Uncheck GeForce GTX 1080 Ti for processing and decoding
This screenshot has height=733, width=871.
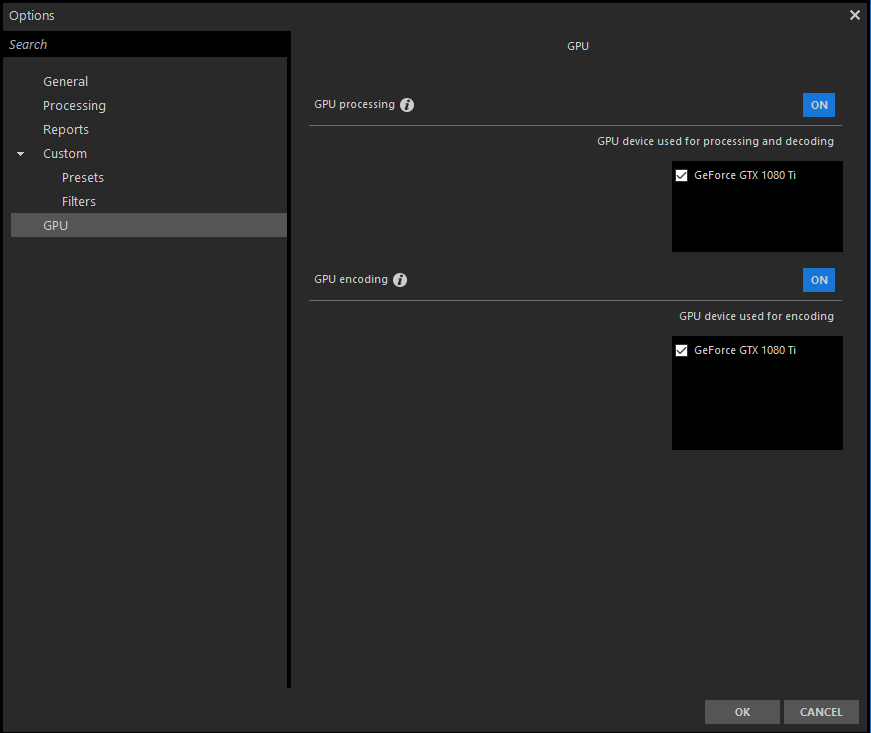[682, 175]
